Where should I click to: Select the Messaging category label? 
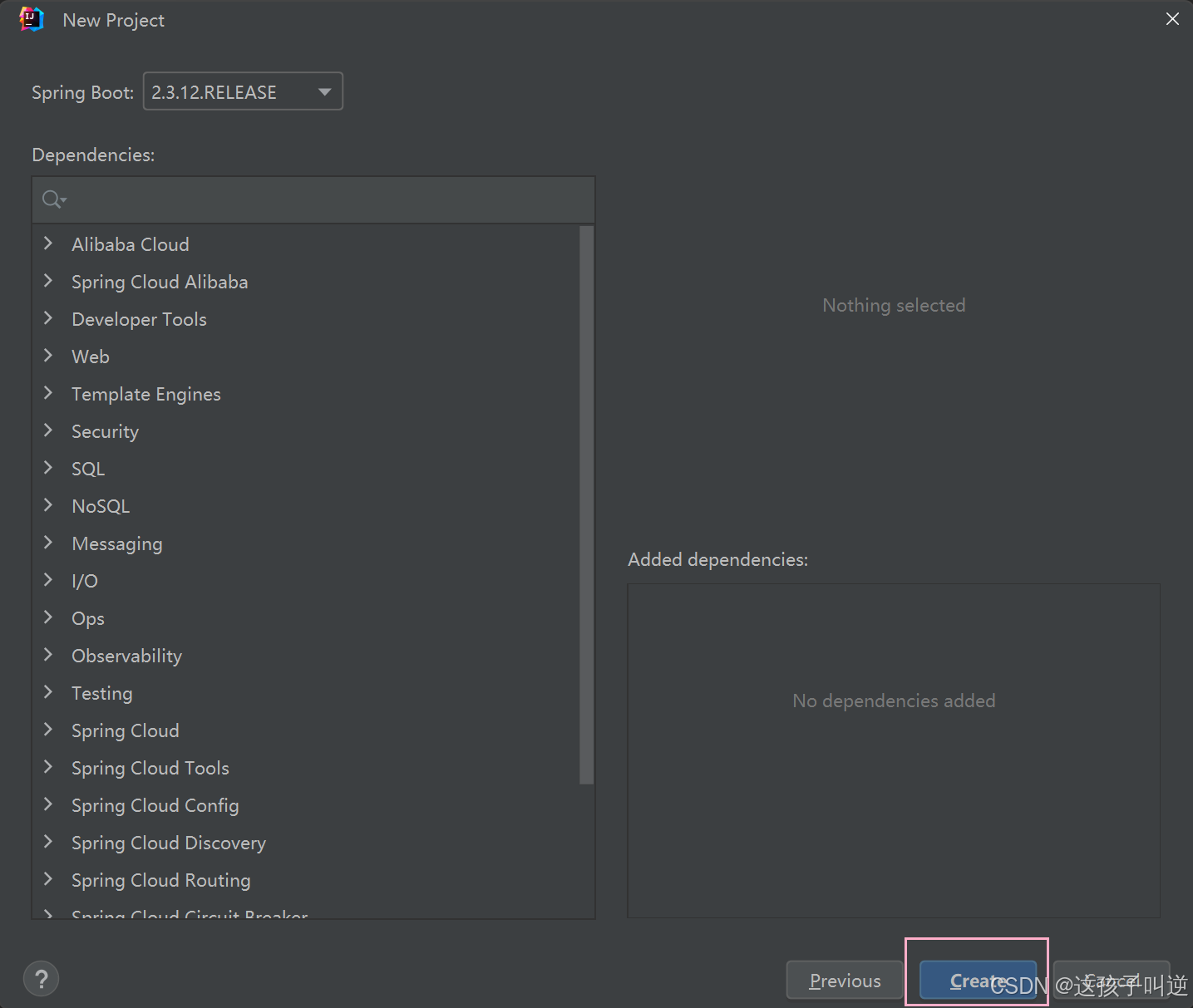pos(117,544)
